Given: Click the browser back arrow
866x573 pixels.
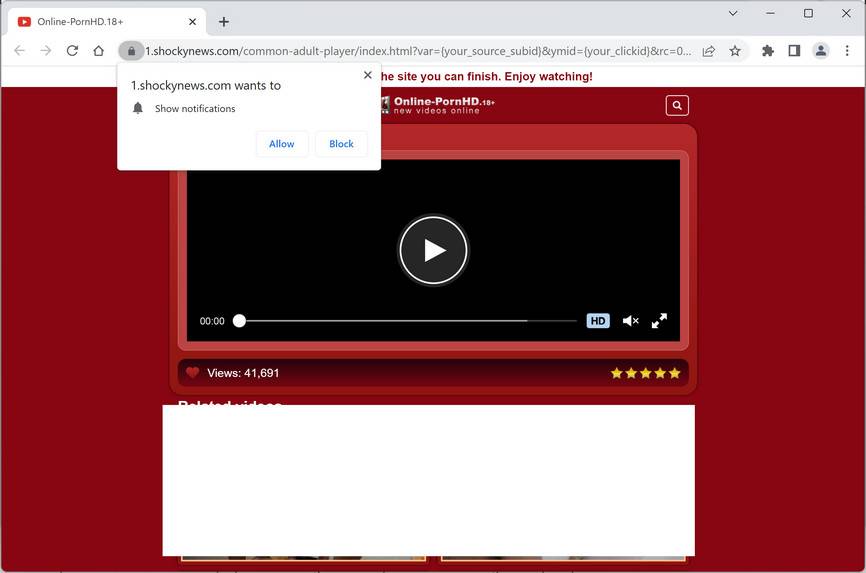Looking at the screenshot, I should click(19, 51).
